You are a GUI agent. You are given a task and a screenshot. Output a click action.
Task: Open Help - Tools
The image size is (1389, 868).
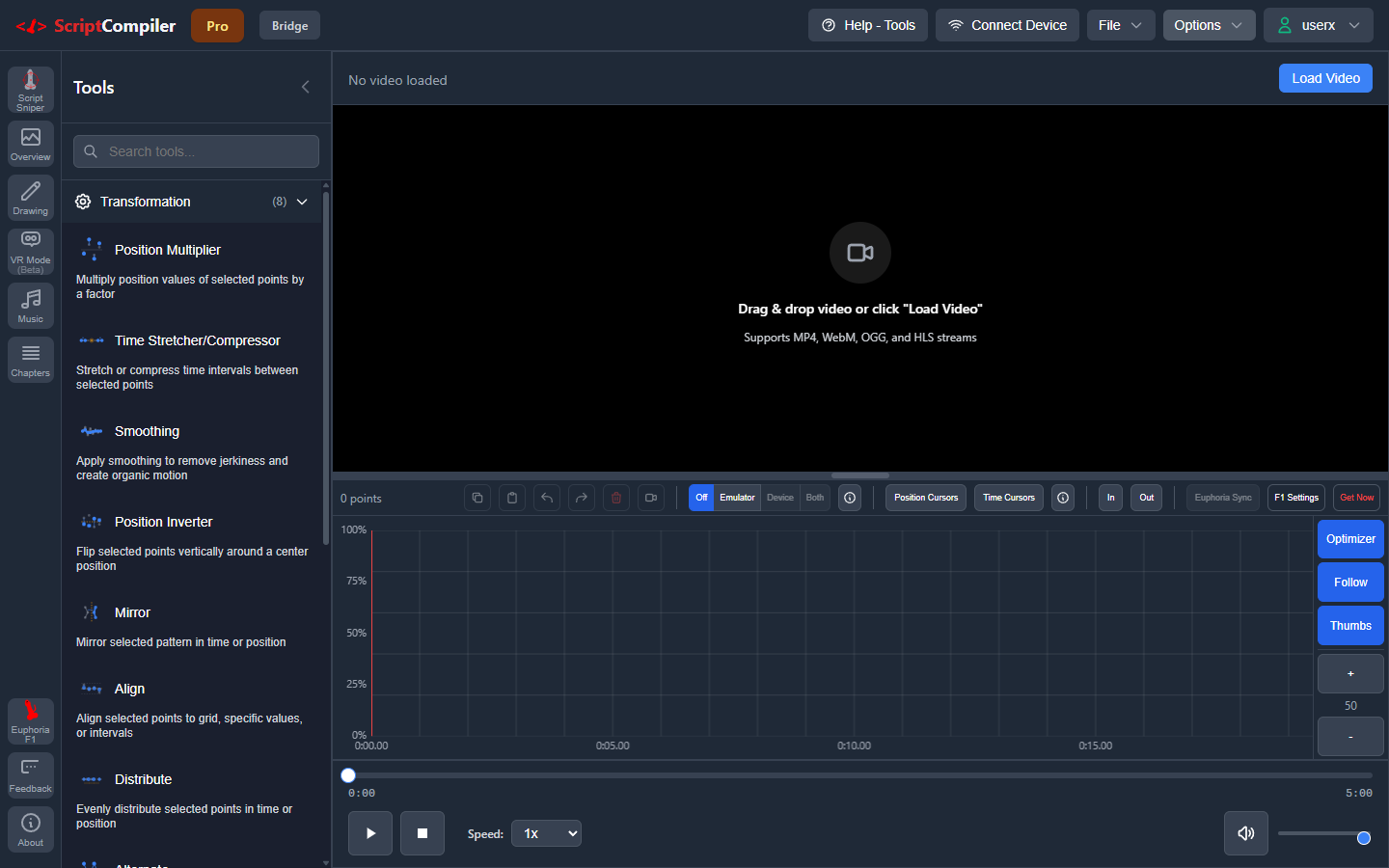pos(868,25)
